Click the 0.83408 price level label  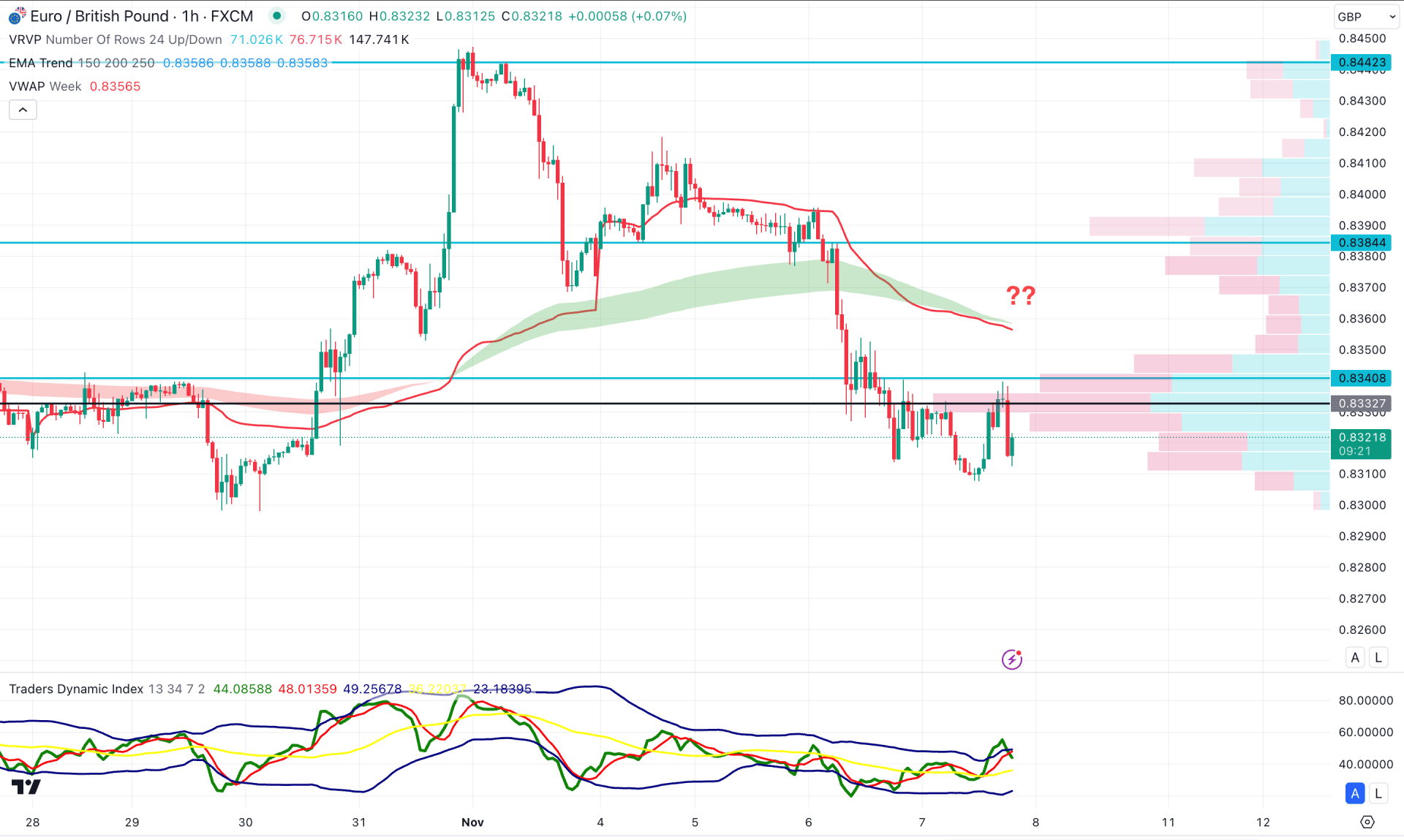[x=1361, y=378]
